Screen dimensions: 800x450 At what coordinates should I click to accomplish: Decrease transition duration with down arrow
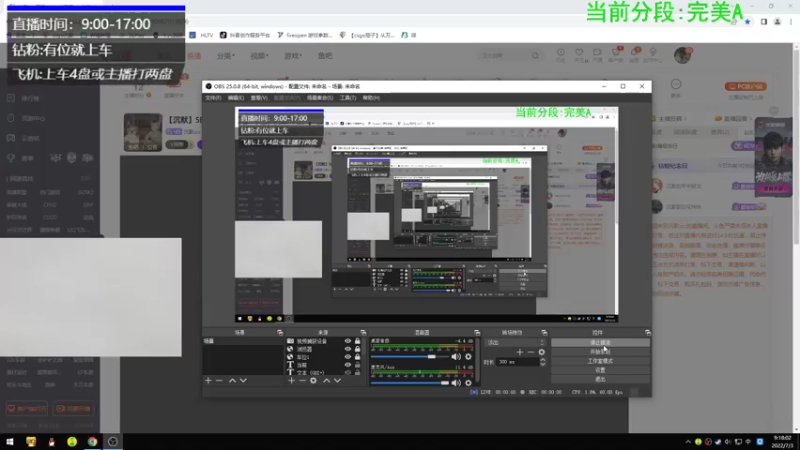point(542,364)
